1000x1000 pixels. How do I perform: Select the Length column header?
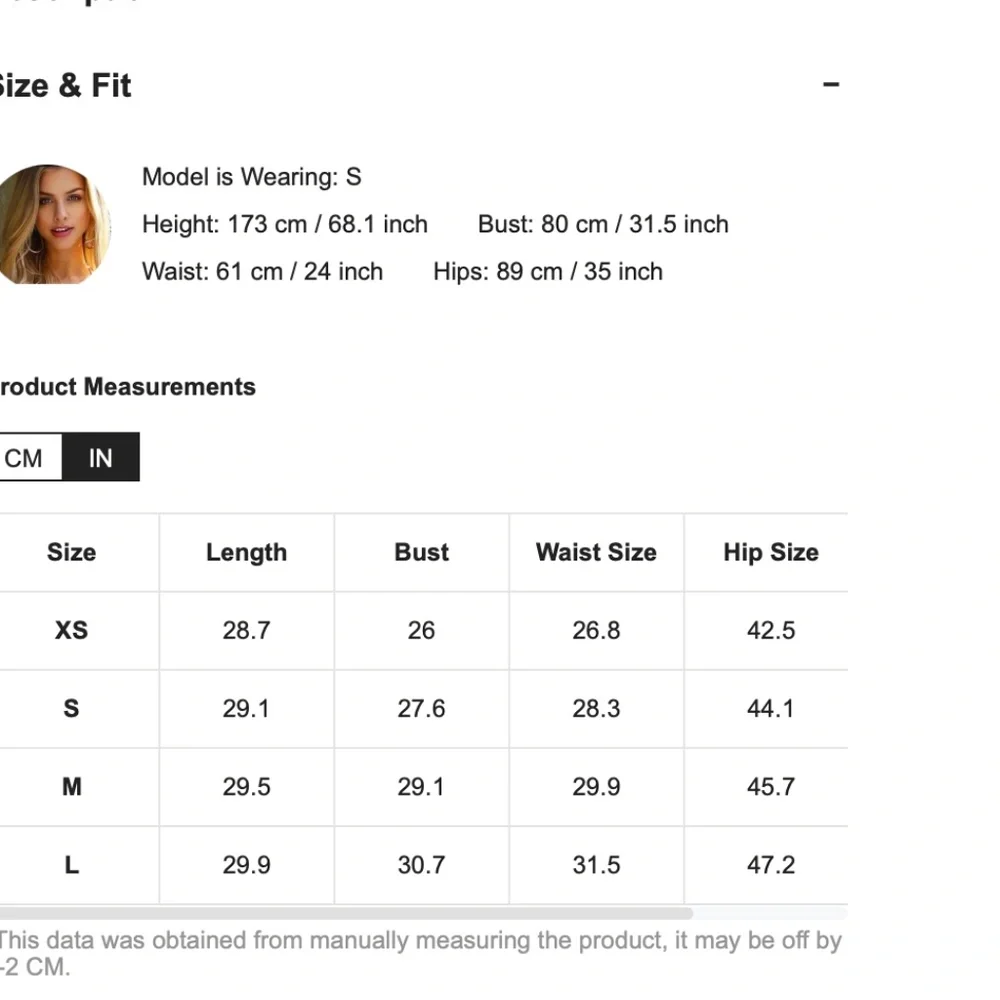246,552
